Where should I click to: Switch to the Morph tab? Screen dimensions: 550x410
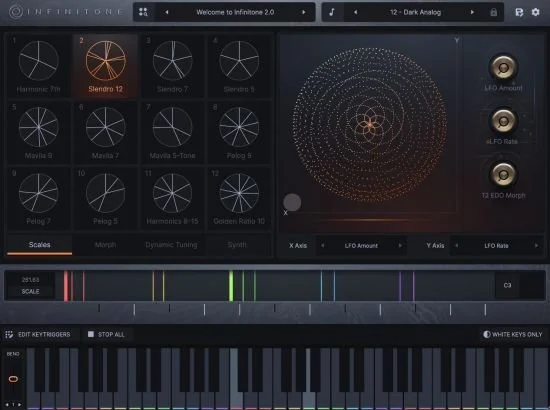click(x=105, y=245)
